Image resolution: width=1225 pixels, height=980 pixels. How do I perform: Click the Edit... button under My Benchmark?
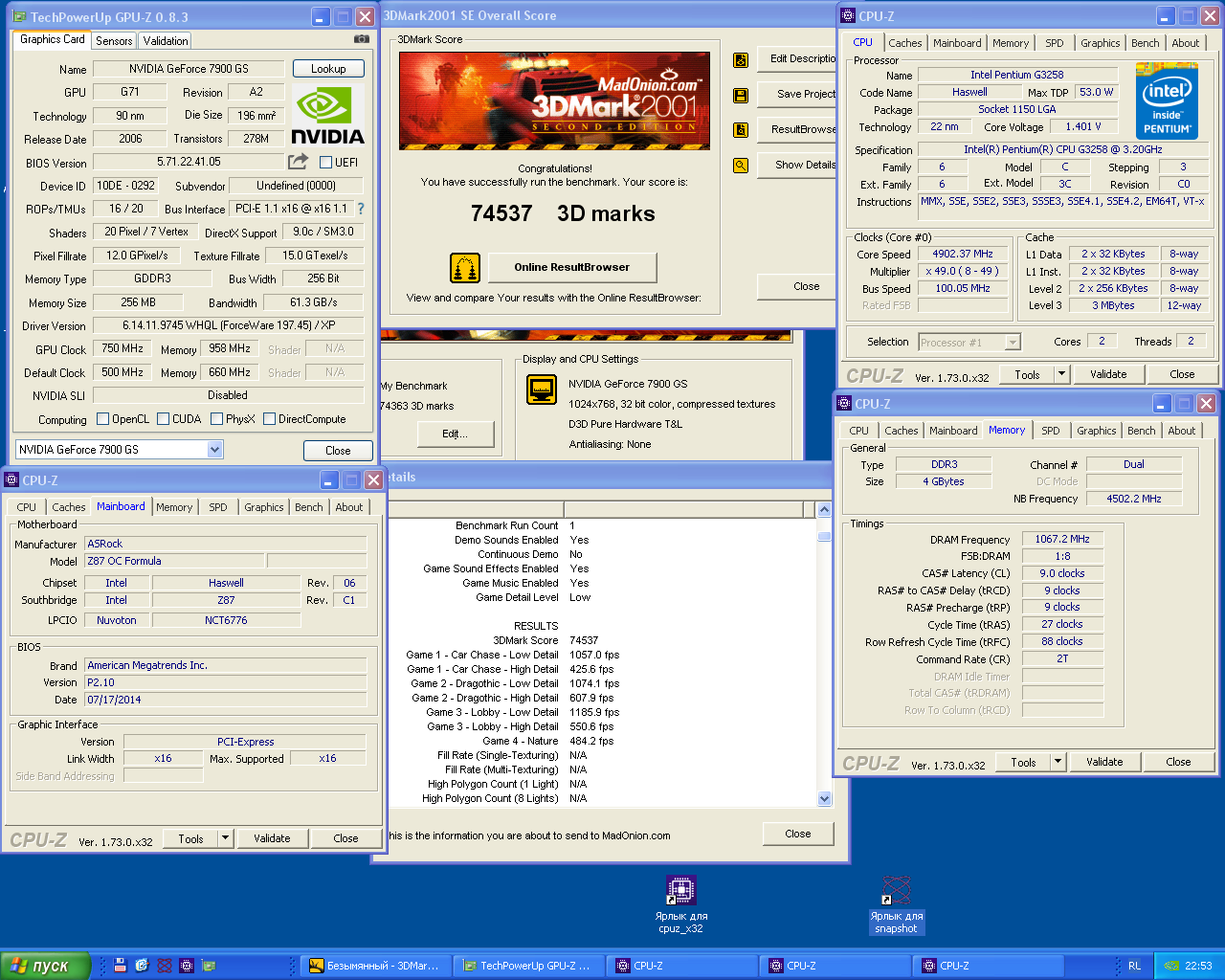pos(456,434)
